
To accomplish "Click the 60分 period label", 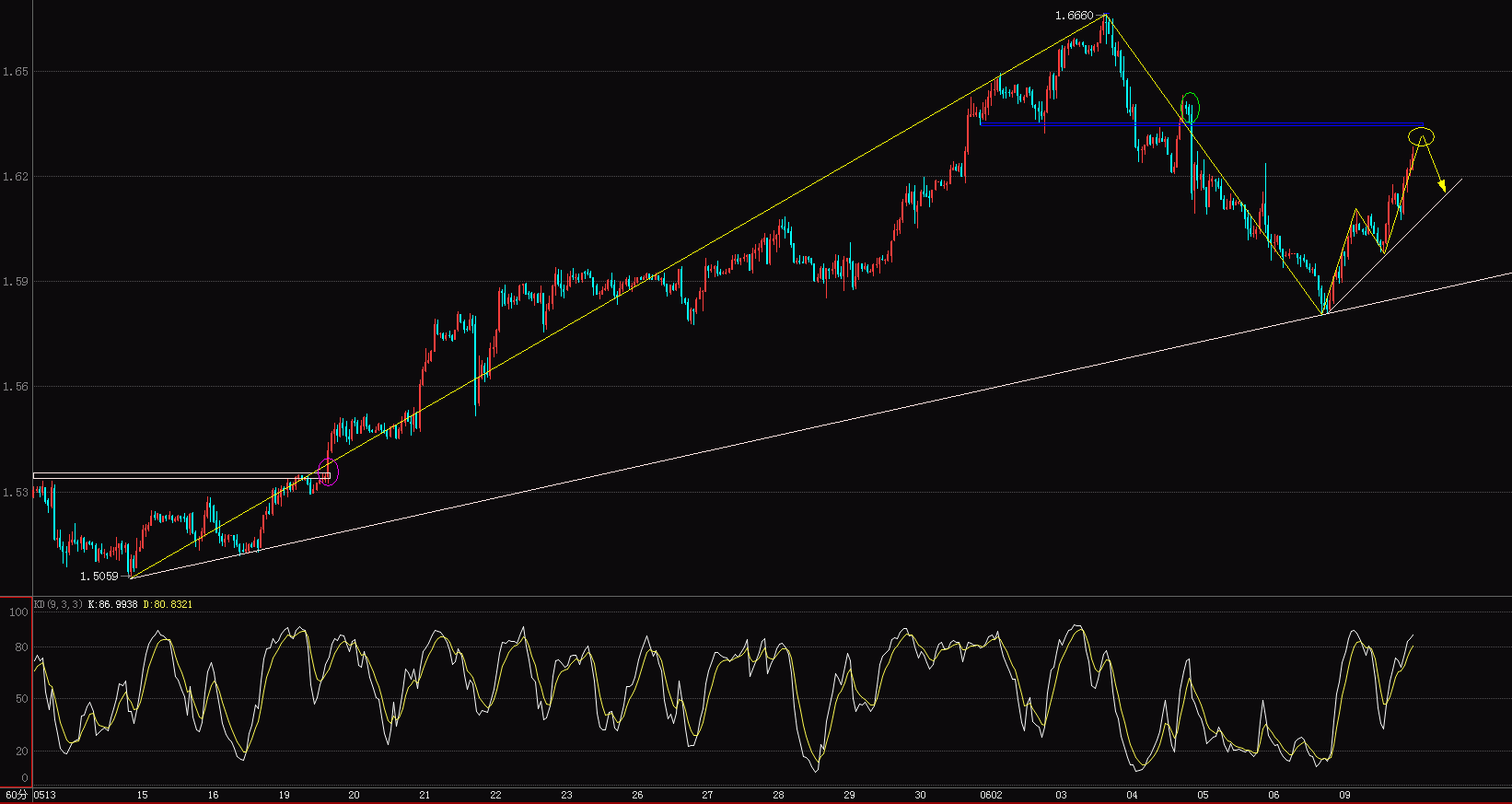I will 16,795.
